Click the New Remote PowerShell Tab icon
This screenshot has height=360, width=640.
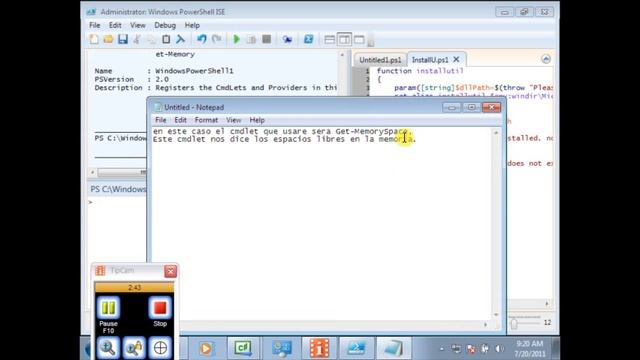click(287, 39)
